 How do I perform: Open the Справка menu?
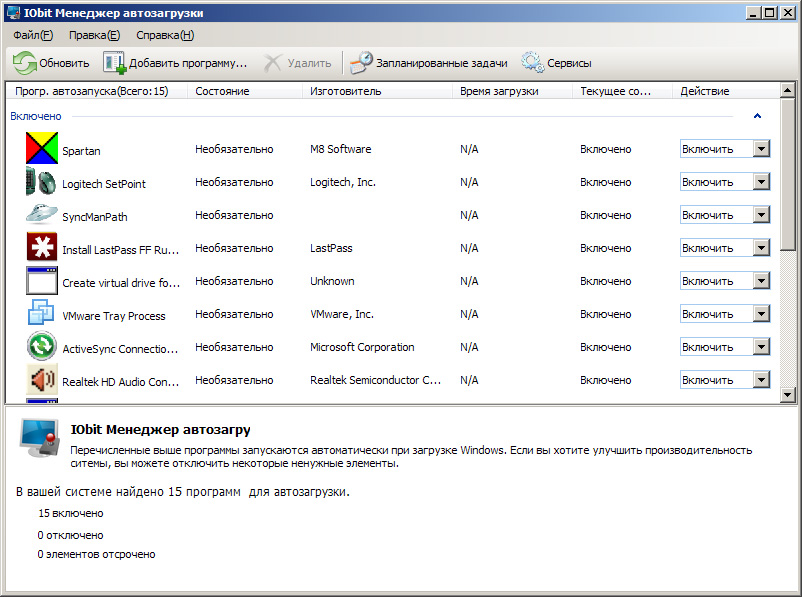[165, 35]
